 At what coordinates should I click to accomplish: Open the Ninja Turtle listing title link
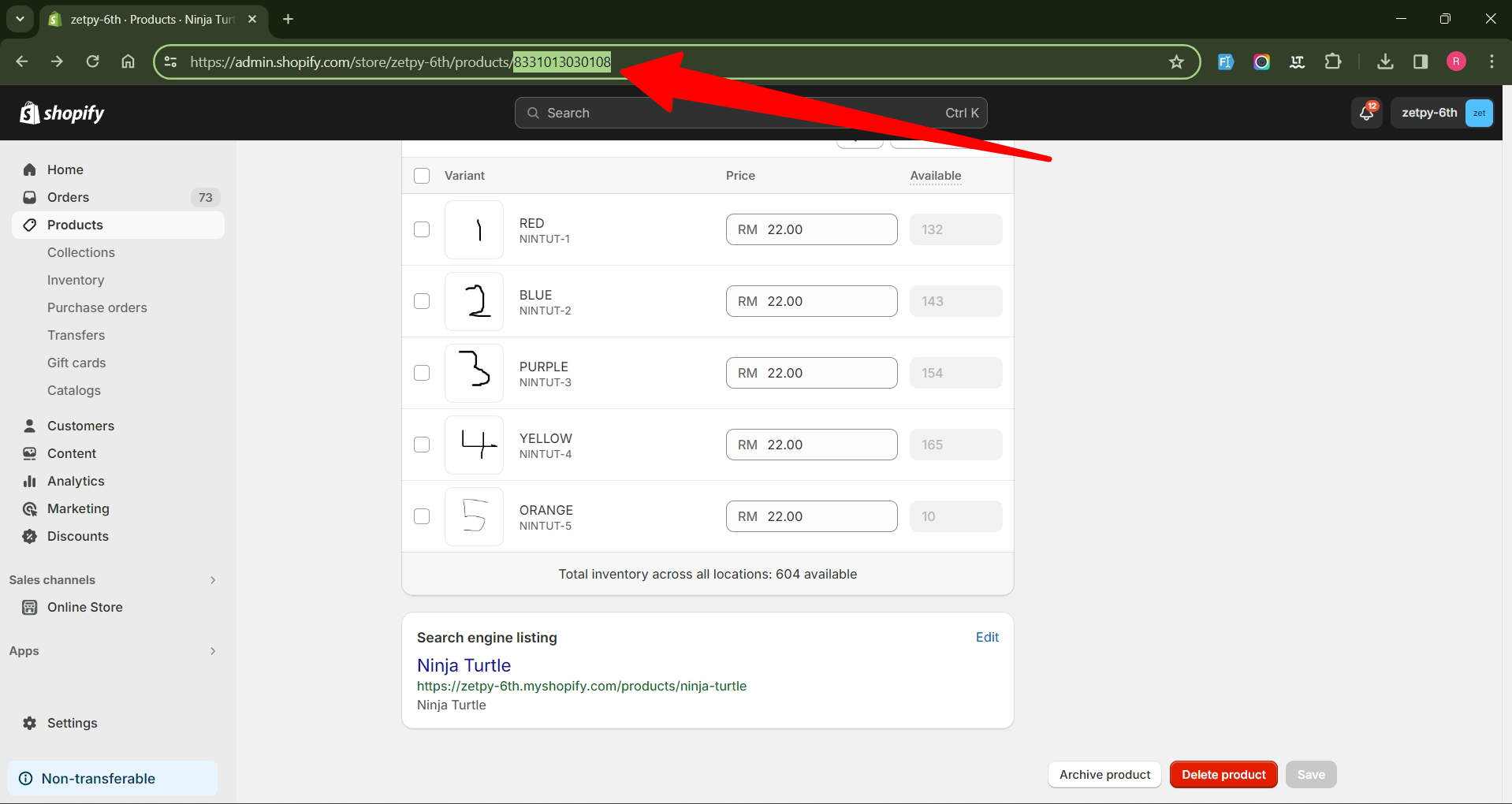click(x=464, y=665)
